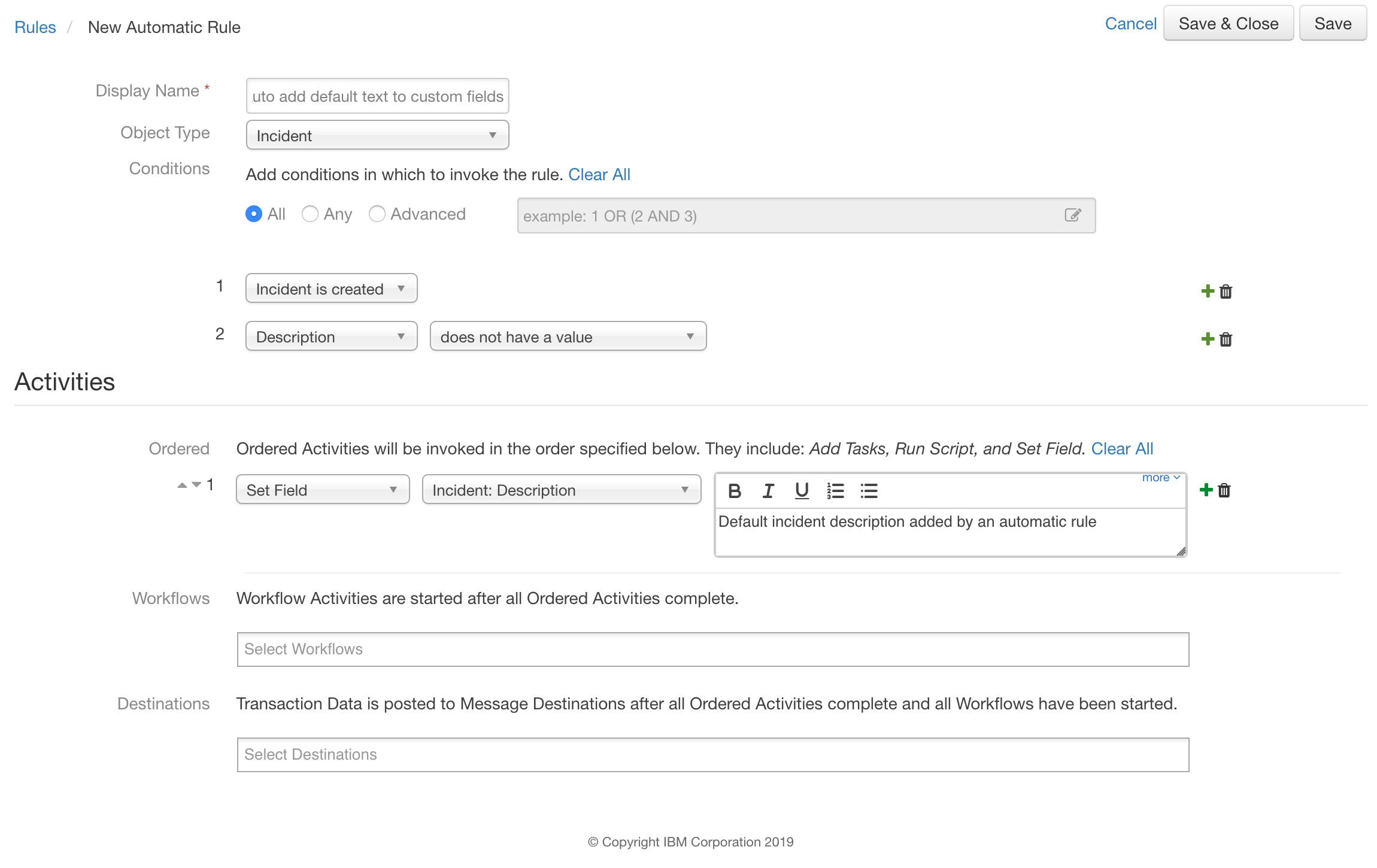Clear All conditions link
The image size is (1377, 868).
point(599,174)
